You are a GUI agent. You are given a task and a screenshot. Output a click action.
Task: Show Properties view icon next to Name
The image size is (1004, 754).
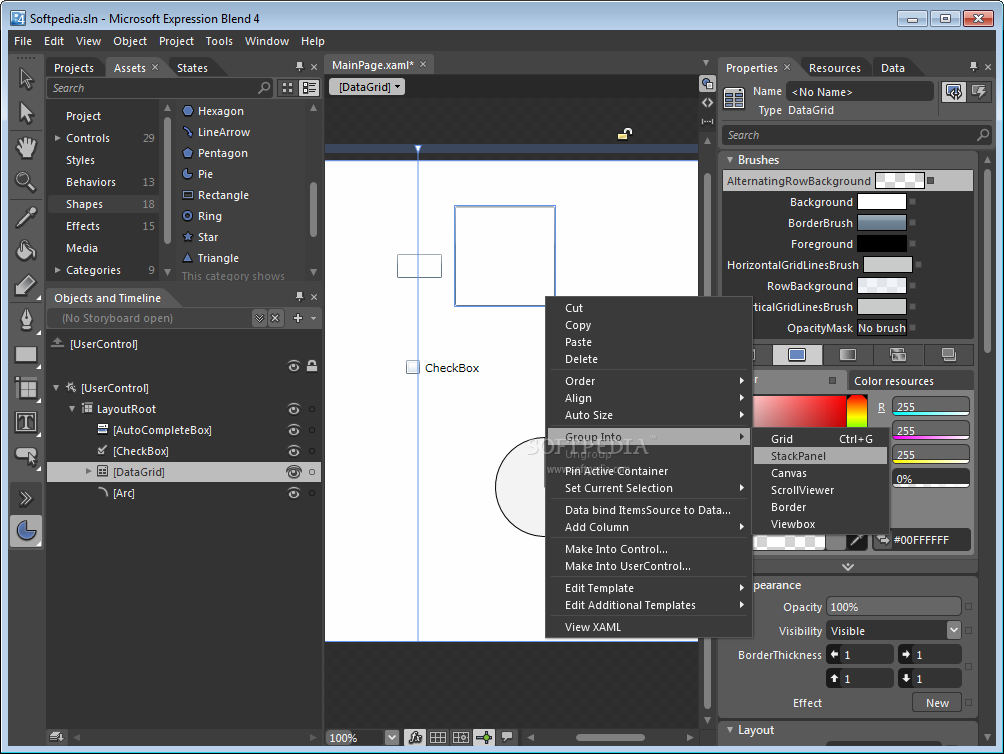point(954,92)
